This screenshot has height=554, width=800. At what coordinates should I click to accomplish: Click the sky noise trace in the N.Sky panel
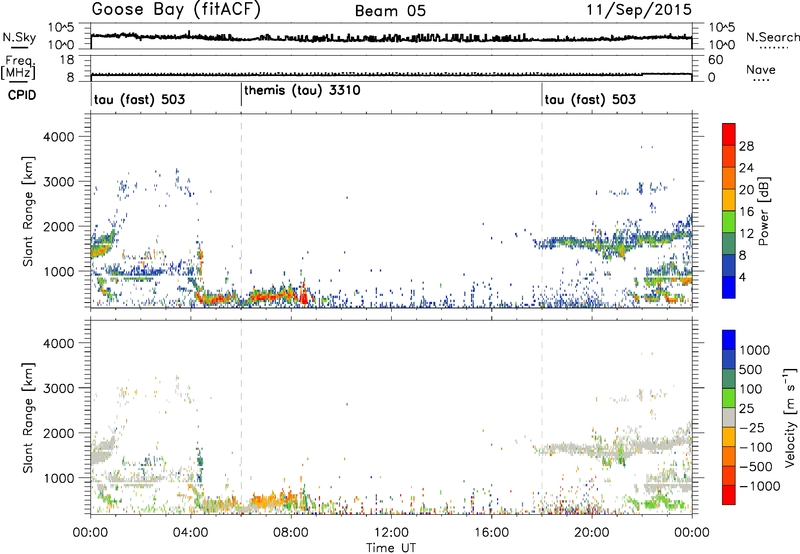click(391, 37)
